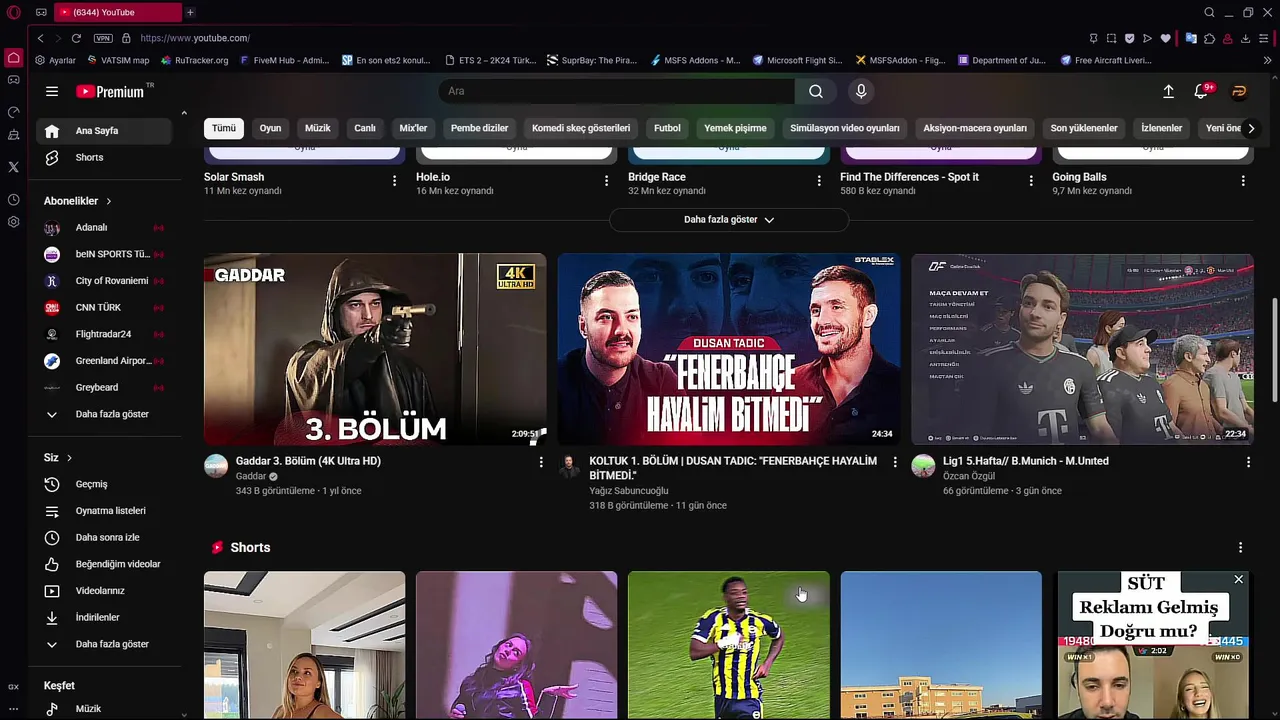Screen dimensions: 1280x720
Task: Select the Tümü filter chip
Action: coord(224,128)
